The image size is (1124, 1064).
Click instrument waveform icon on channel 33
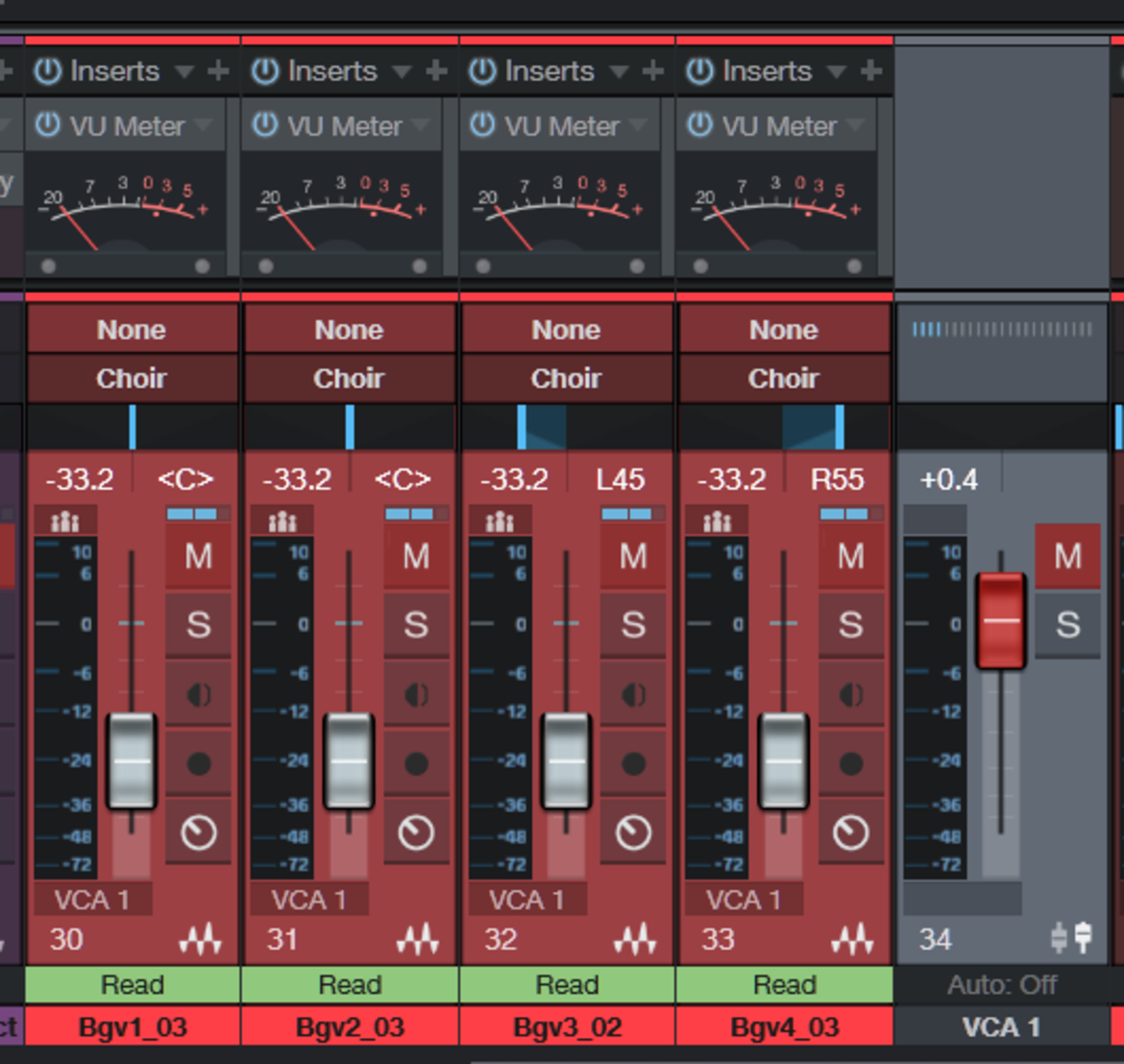point(852,938)
